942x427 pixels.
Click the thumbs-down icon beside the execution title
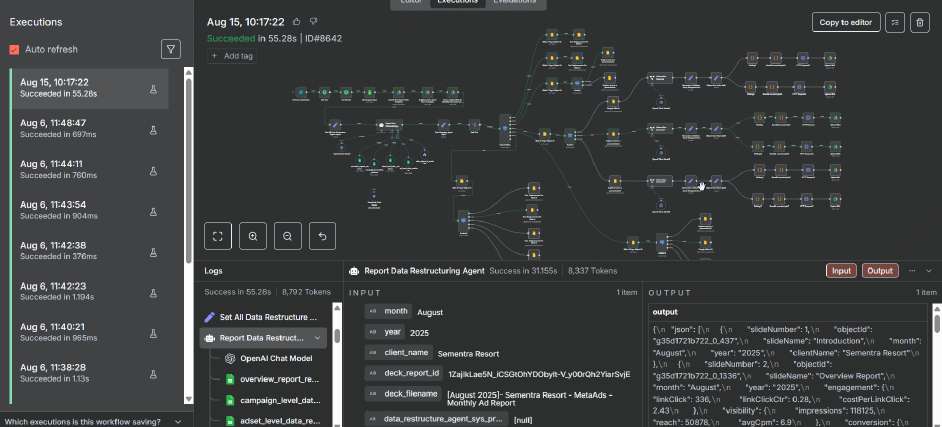coord(313,22)
